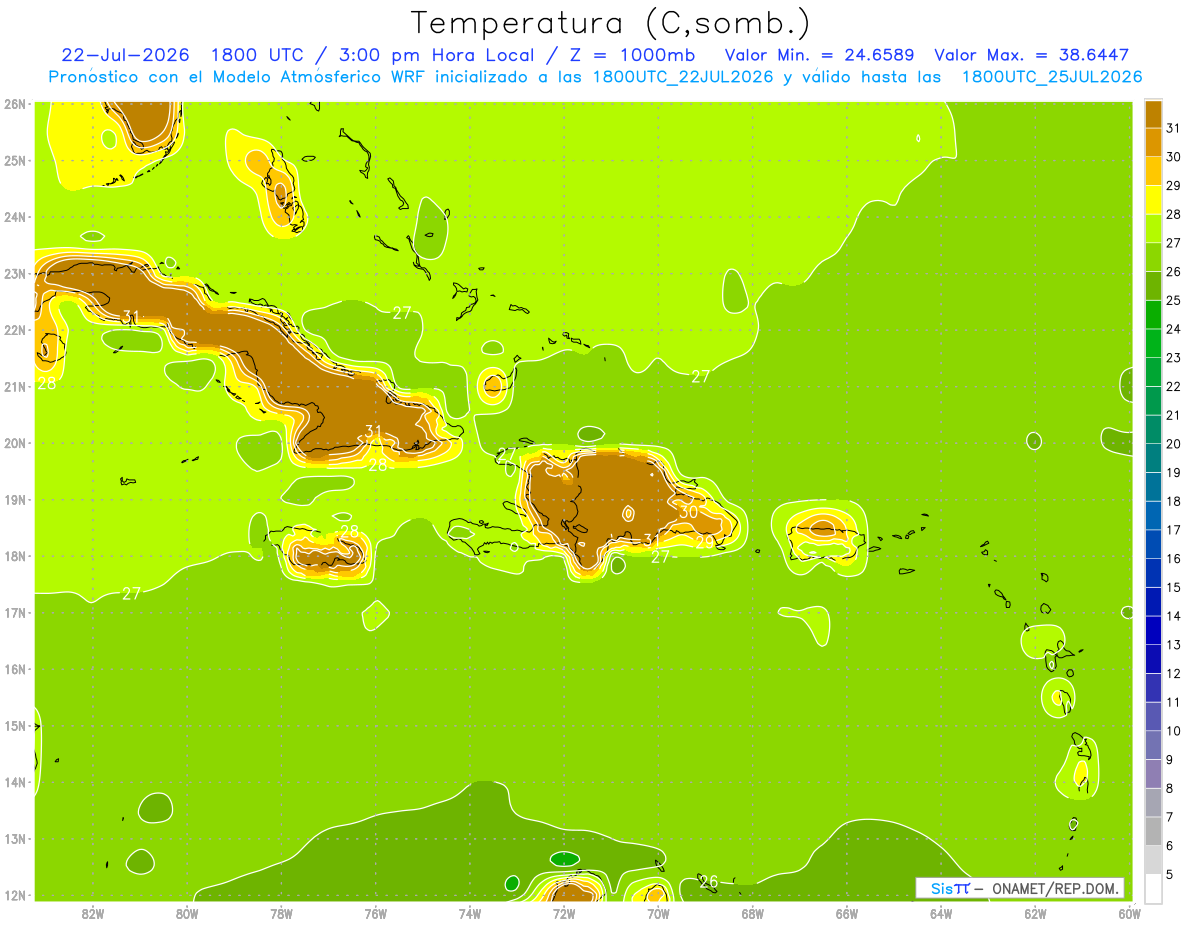Click the 66W longitude axis label
The image size is (1200, 927).
pyautogui.click(x=847, y=913)
